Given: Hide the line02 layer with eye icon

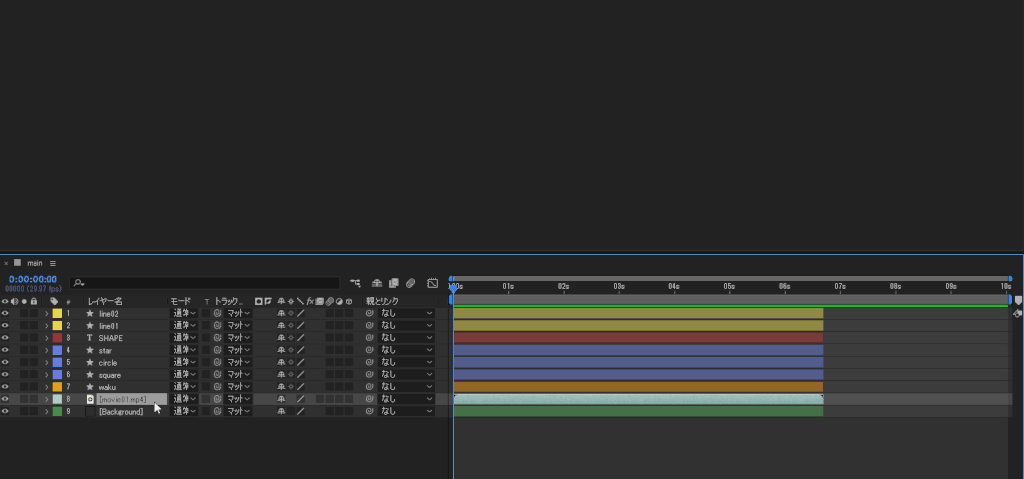Looking at the screenshot, I should 5,314.
